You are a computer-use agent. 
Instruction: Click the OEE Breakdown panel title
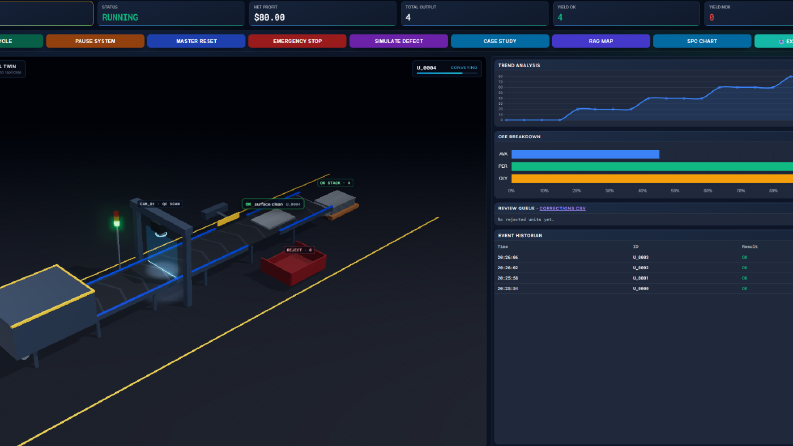519,137
